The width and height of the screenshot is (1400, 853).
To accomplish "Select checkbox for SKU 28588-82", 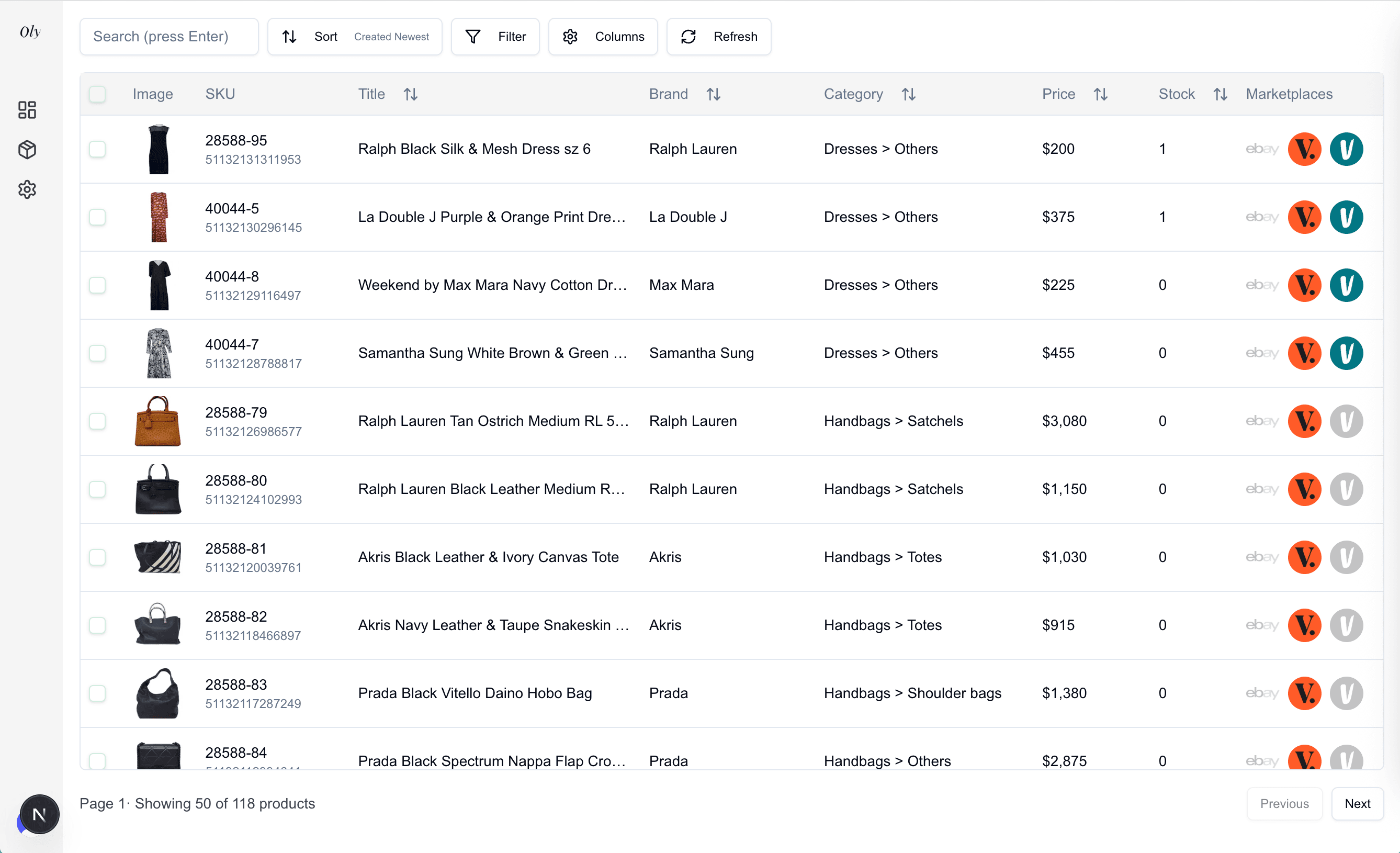I will 97,625.
